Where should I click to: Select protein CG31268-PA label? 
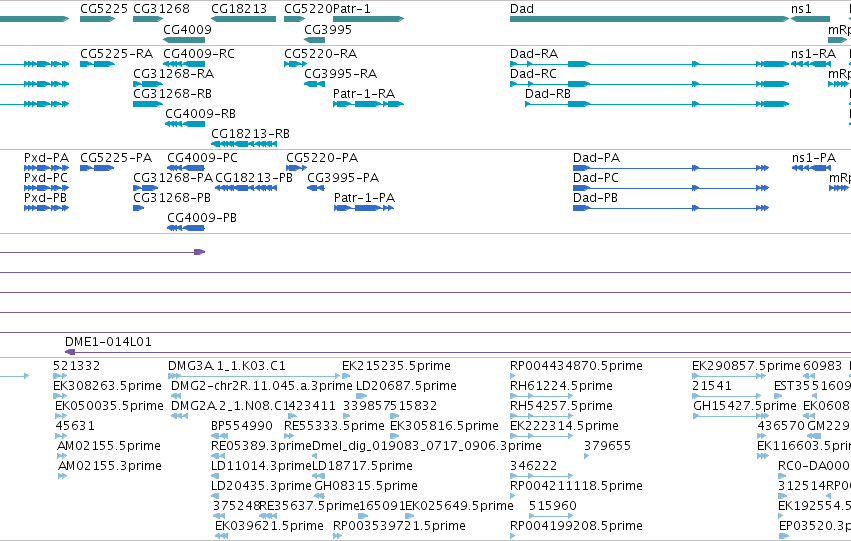pyautogui.click(x=173, y=178)
